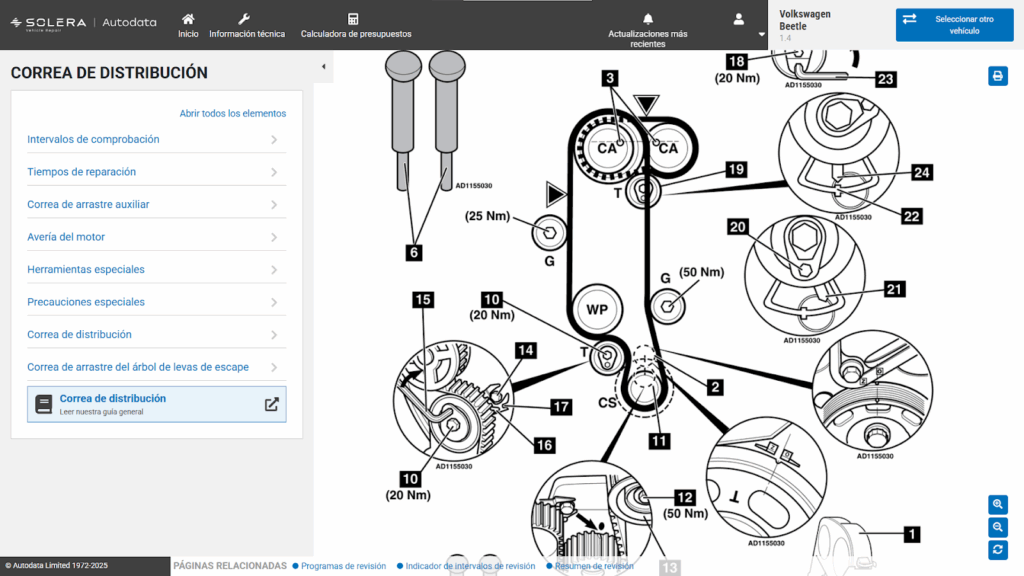Collapse the left sidebar panel arrow
The height and width of the screenshot is (576, 1024).
(323, 67)
